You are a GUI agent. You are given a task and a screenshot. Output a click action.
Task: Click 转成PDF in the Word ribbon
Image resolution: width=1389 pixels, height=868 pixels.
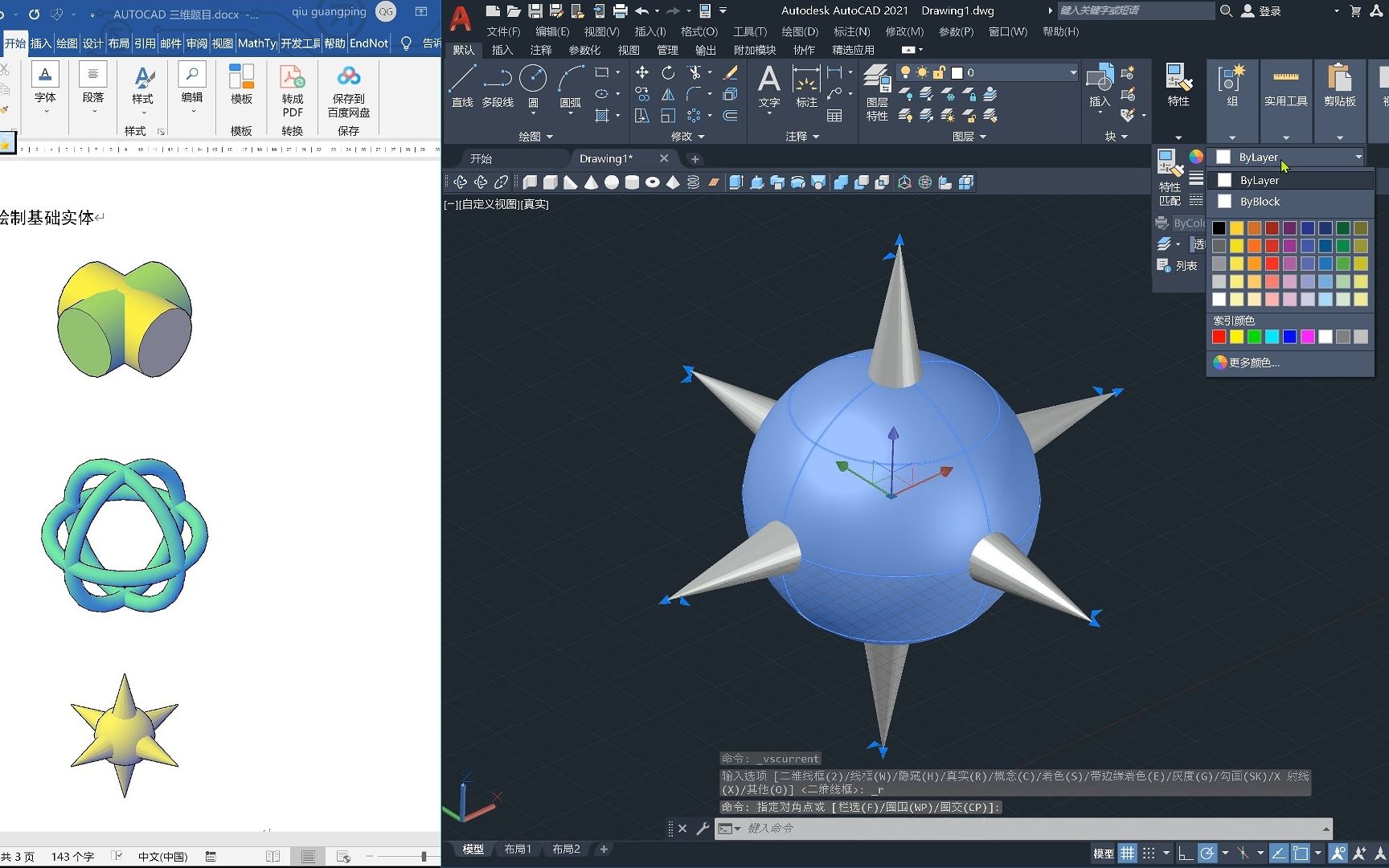coord(291,91)
